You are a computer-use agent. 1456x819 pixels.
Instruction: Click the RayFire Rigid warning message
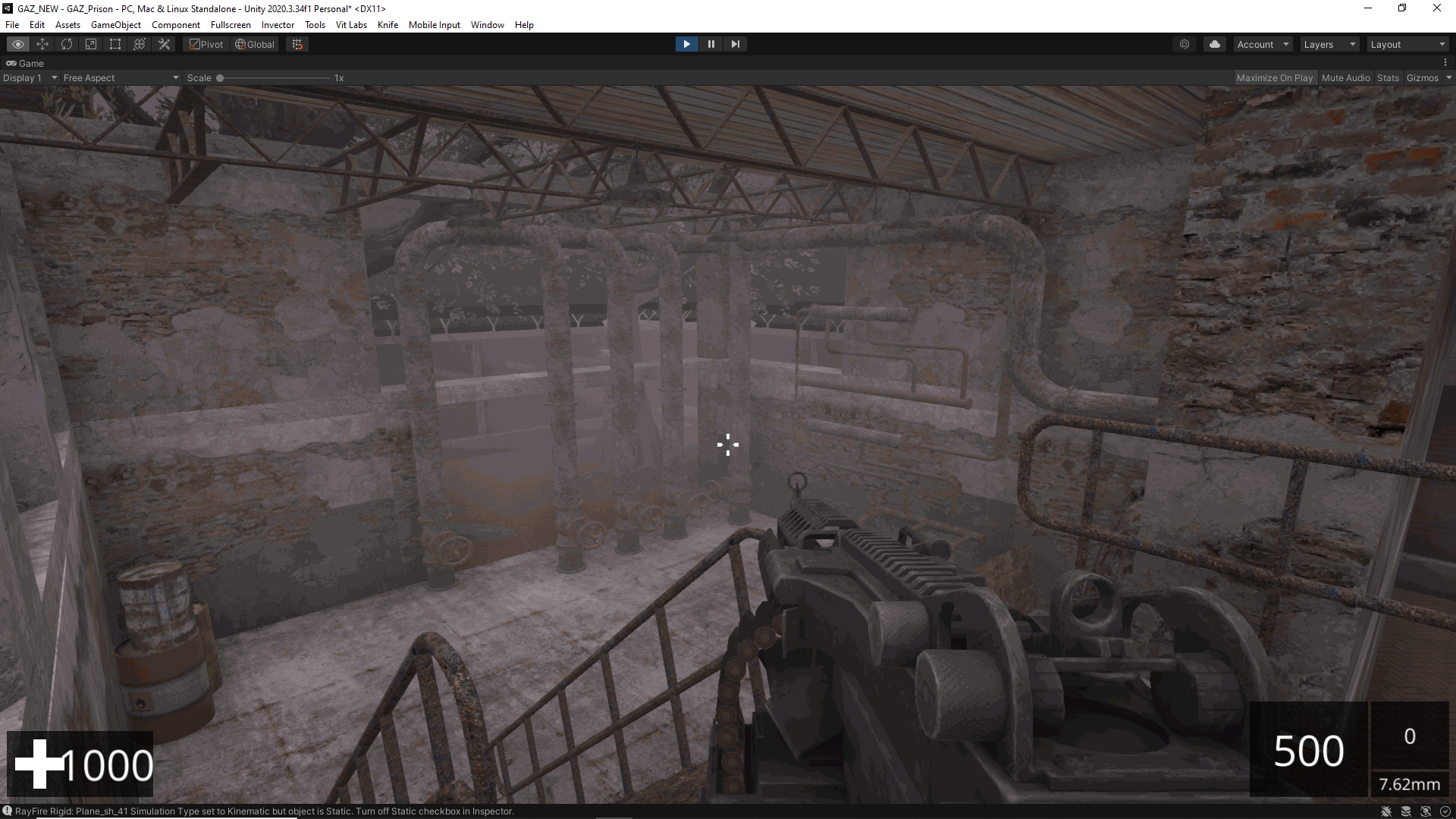(264, 811)
